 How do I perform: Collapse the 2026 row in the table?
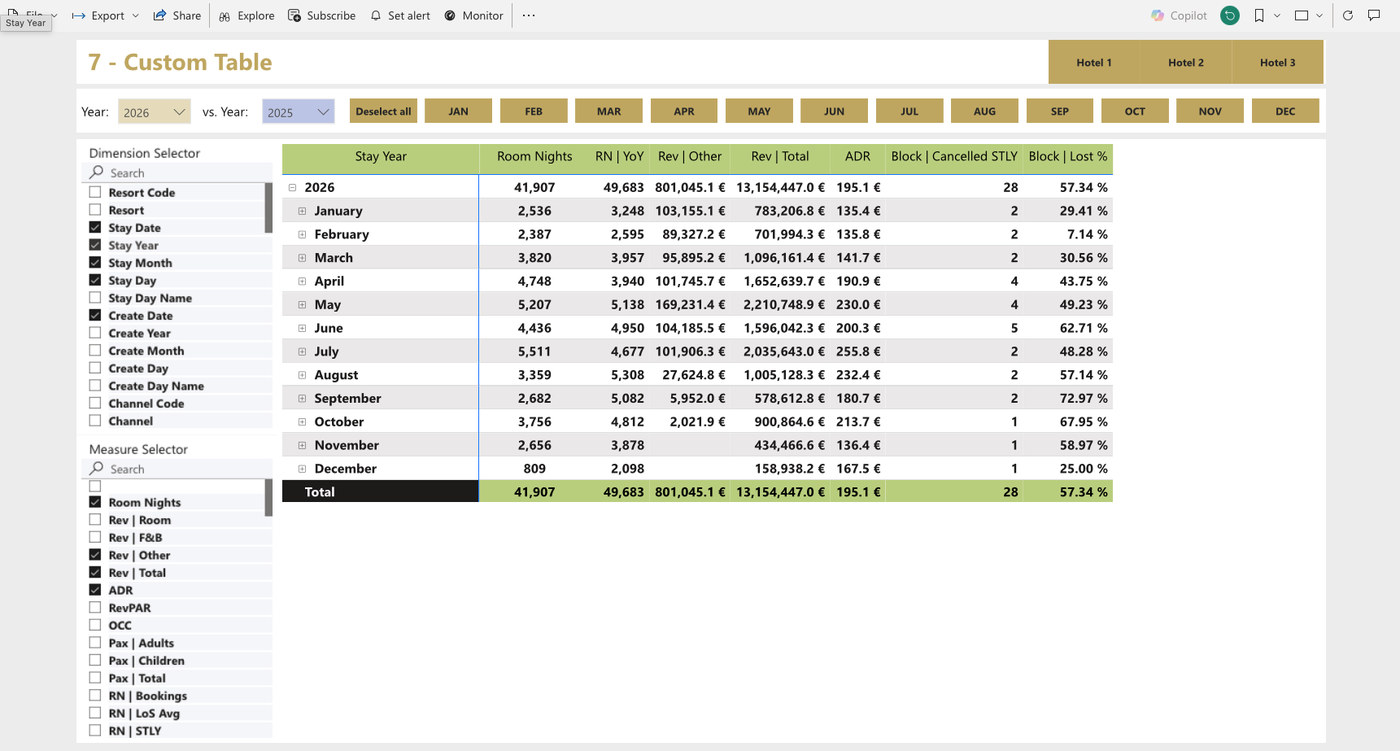[x=293, y=187]
